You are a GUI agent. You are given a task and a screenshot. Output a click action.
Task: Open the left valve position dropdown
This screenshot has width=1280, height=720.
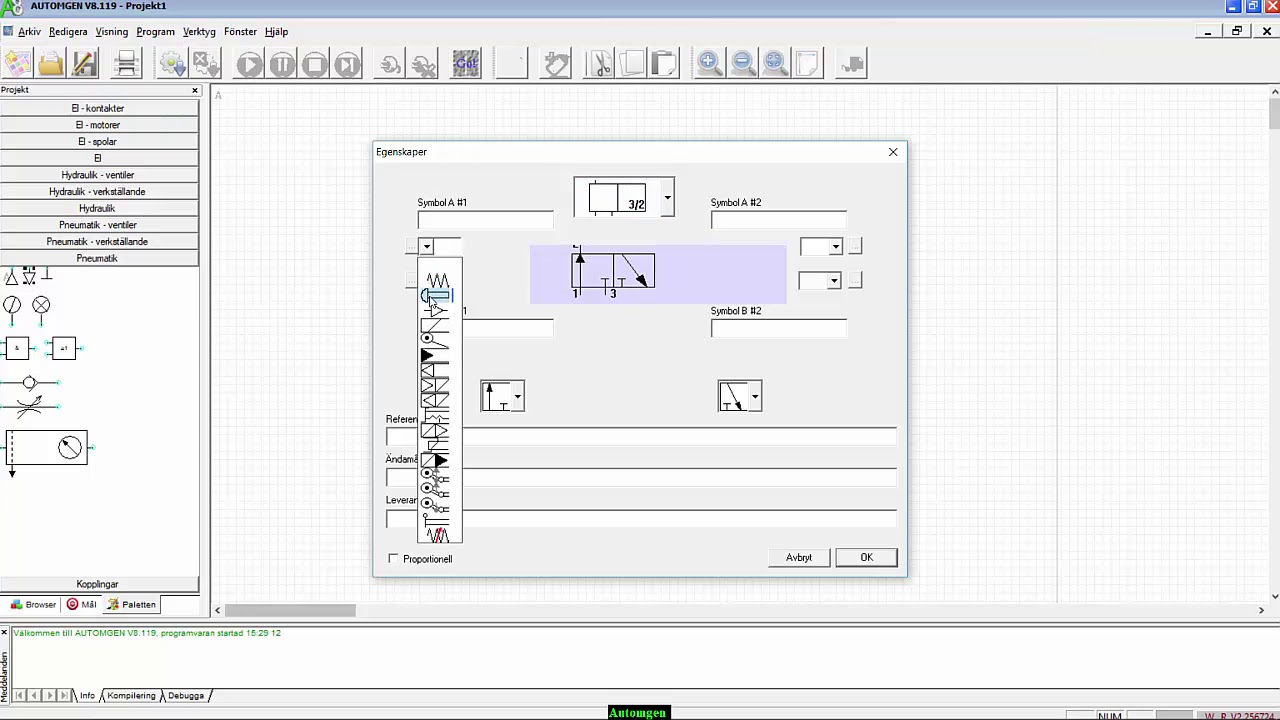(x=517, y=397)
